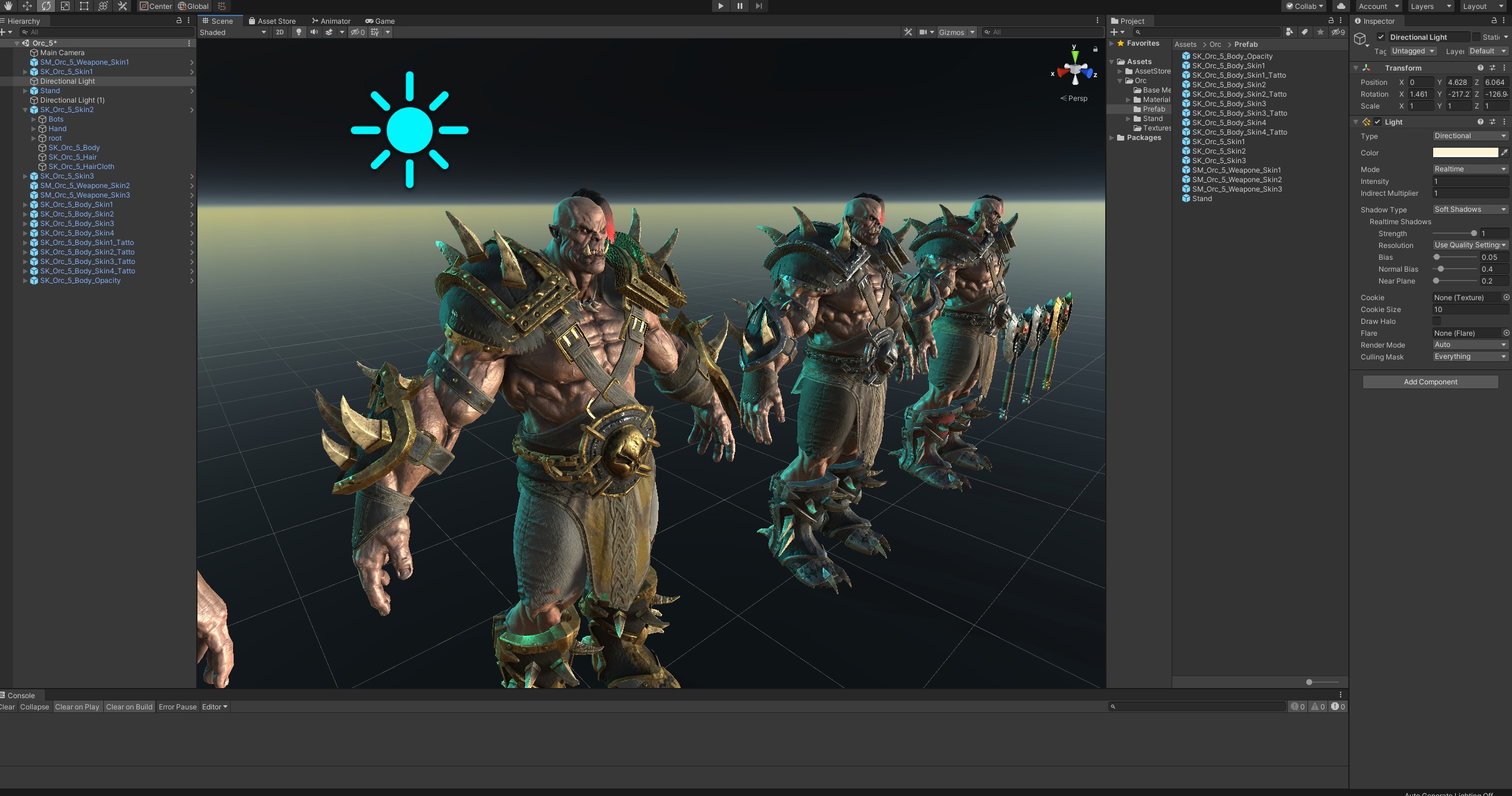1512x796 pixels.
Task: Open Light component preset icon
Action: click(x=1492, y=122)
